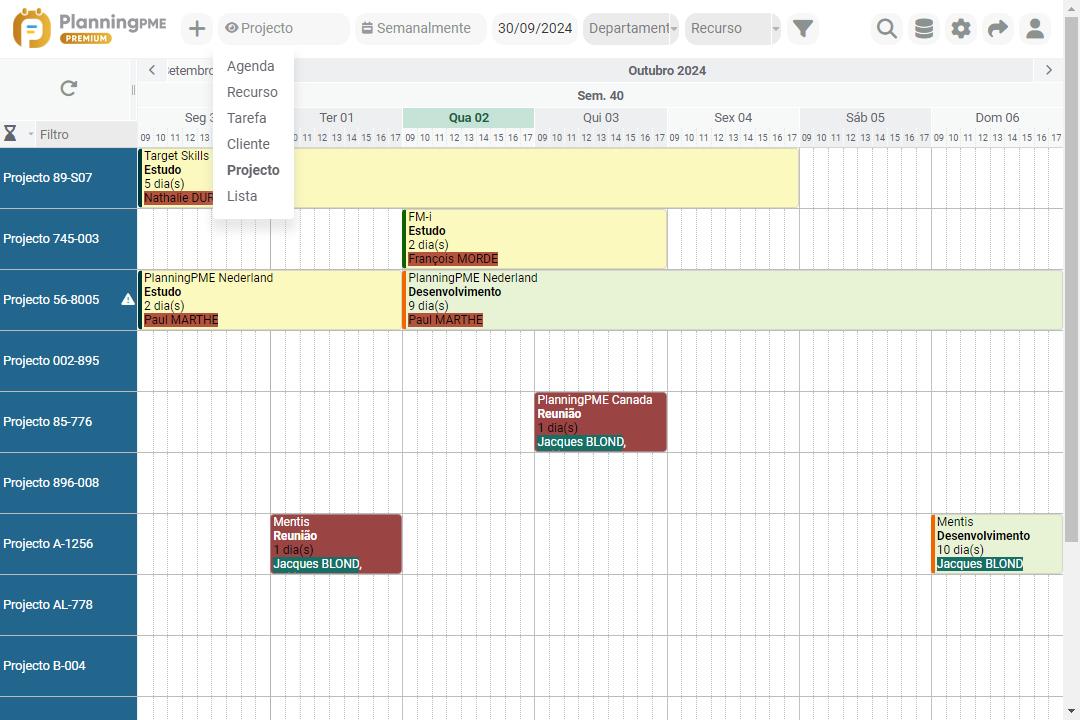Viewport: 1080px width, 720px height.
Task: Open the Mentis Desenvolvimento 10 dia(s) event
Action: click(997, 544)
